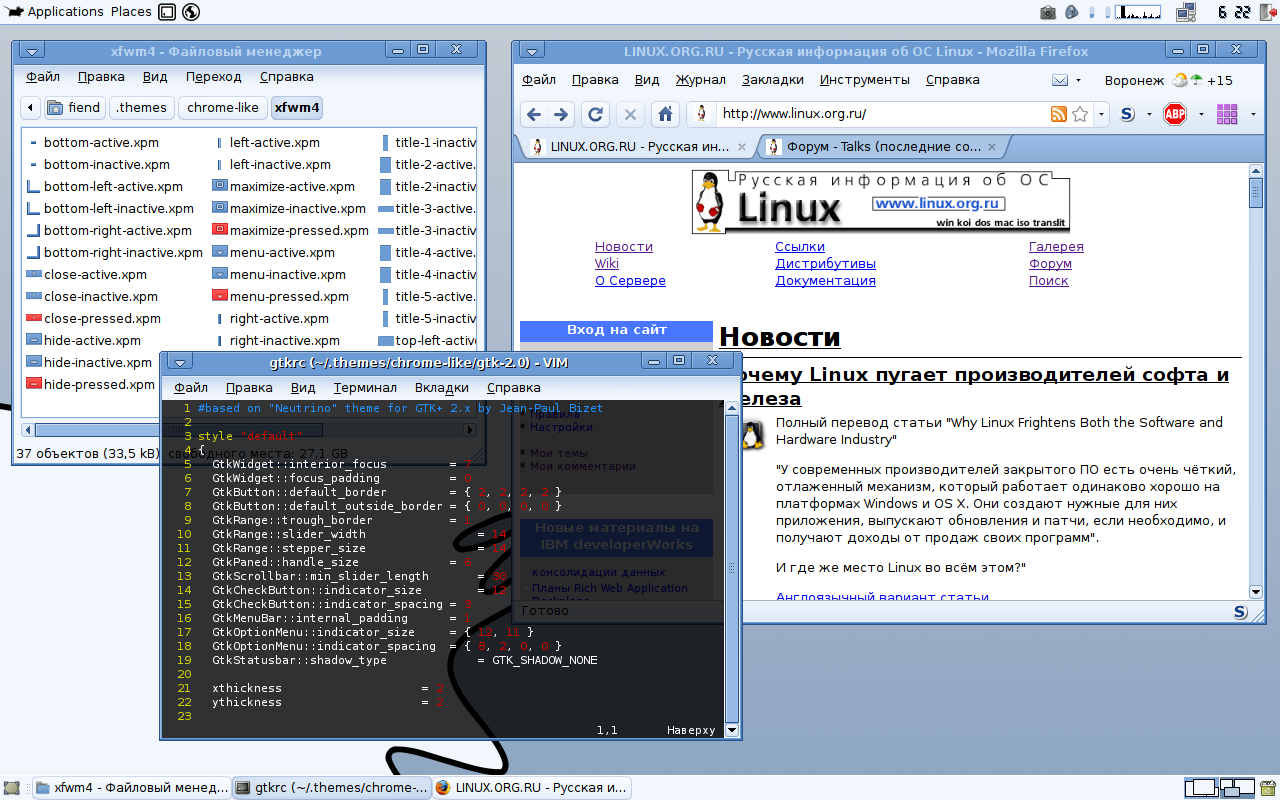This screenshot has height=800, width=1280.
Task: Click the .themes path button in the file manager
Action: (141, 108)
